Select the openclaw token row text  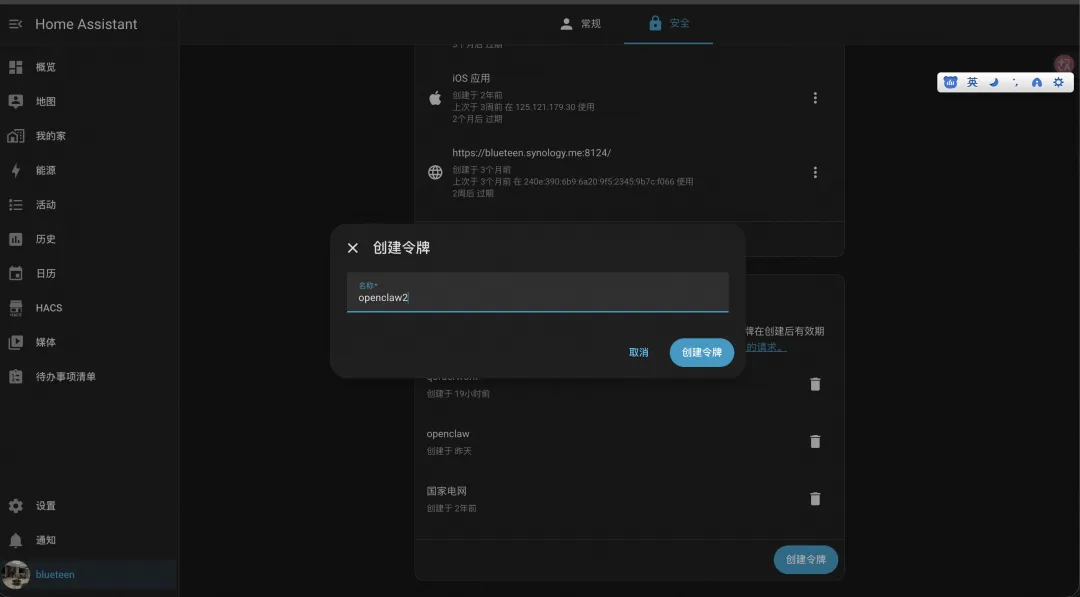click(448, 434)
